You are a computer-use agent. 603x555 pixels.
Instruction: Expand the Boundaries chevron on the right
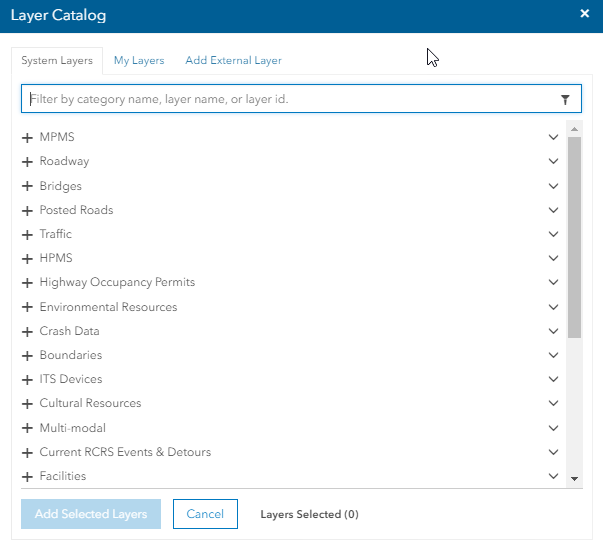point(552,355)
